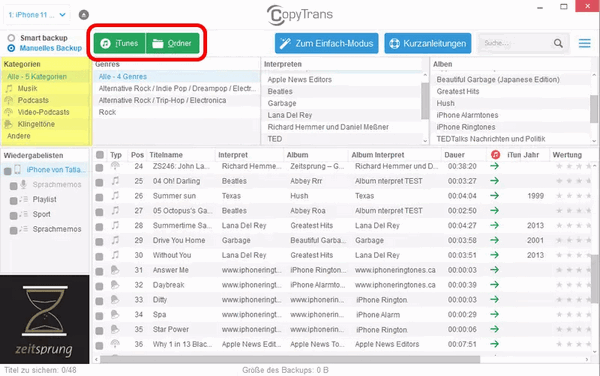Switch to Zum Einfach-Modus
The image size is (600, 376).
pyautogui.click(x=326, y=43)
